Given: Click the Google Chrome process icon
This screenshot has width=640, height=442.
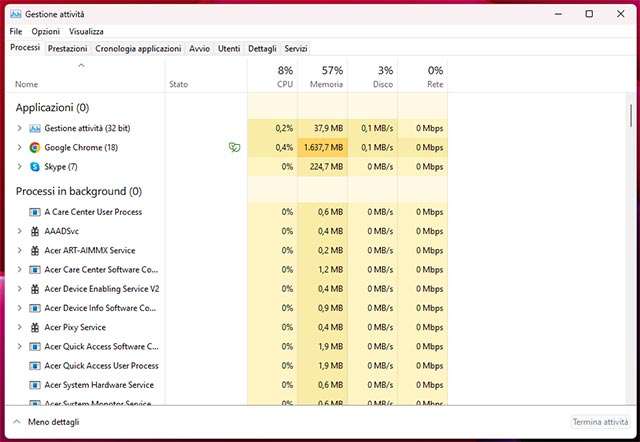Looking at the screenshot, I should pyautogui.click(x=35, y=147).
